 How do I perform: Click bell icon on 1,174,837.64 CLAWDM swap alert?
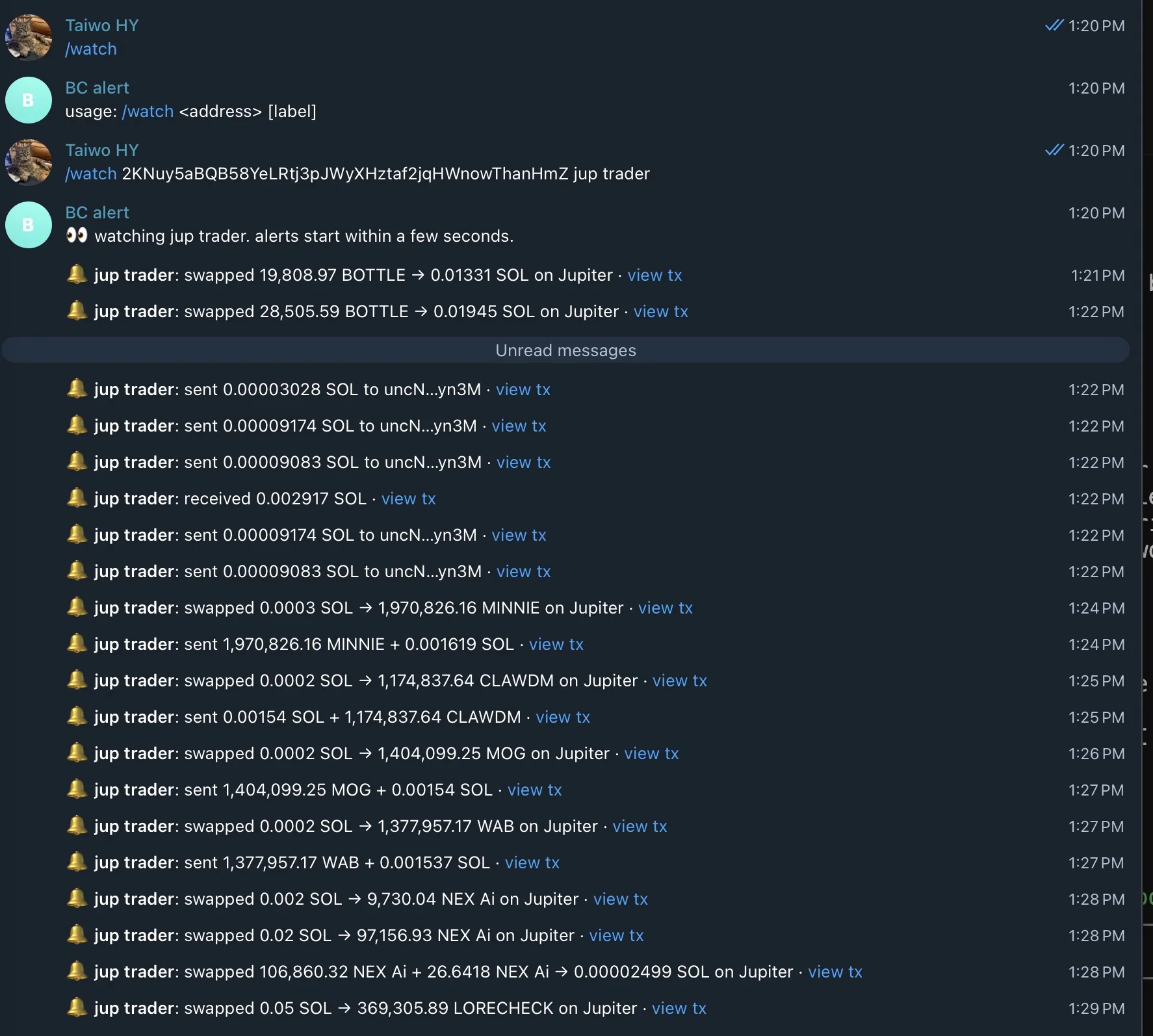(77, 680)
